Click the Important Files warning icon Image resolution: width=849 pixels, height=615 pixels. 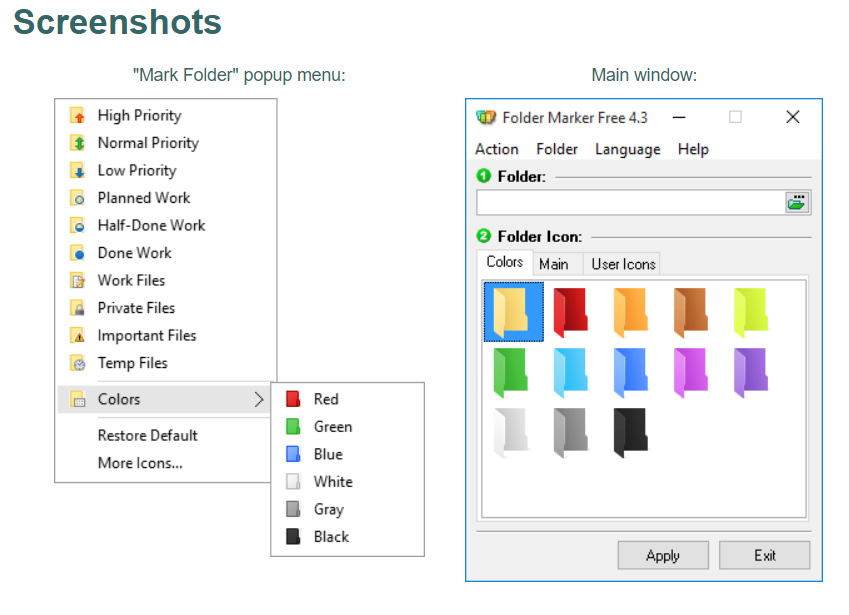point(78,336)
